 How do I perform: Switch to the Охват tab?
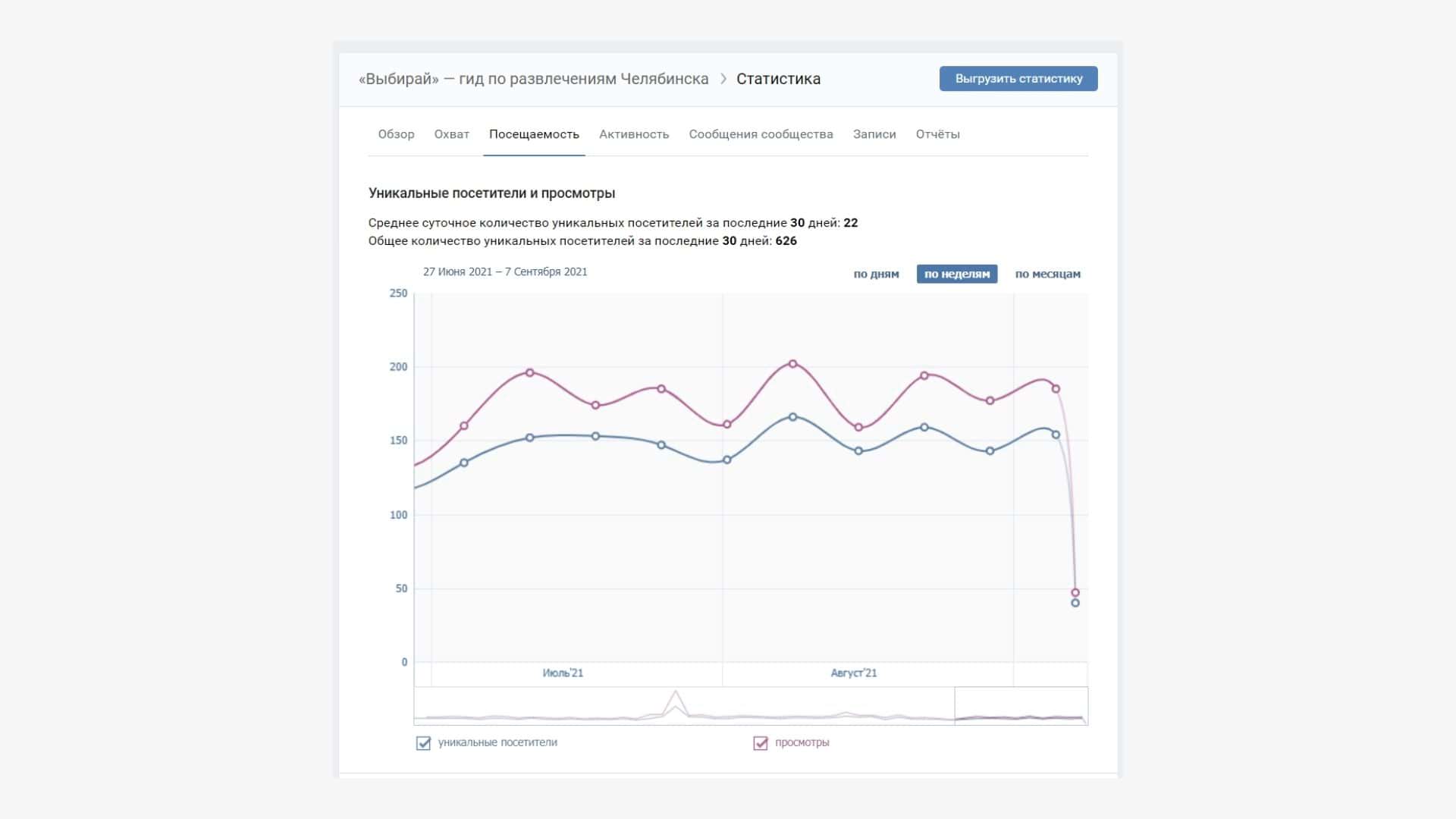pyautogui.click(x=451, y=134)
